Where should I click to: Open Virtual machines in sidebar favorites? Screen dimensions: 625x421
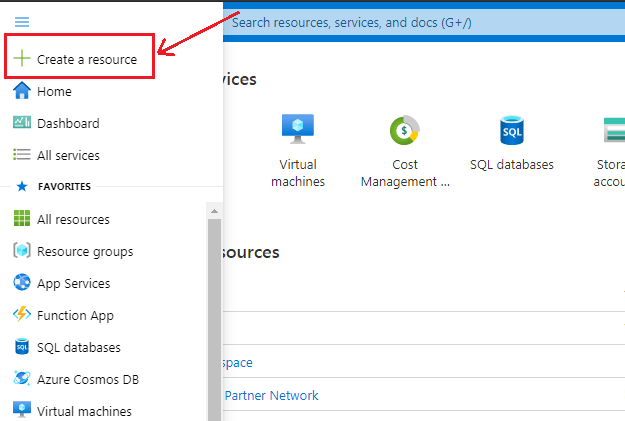85,411
